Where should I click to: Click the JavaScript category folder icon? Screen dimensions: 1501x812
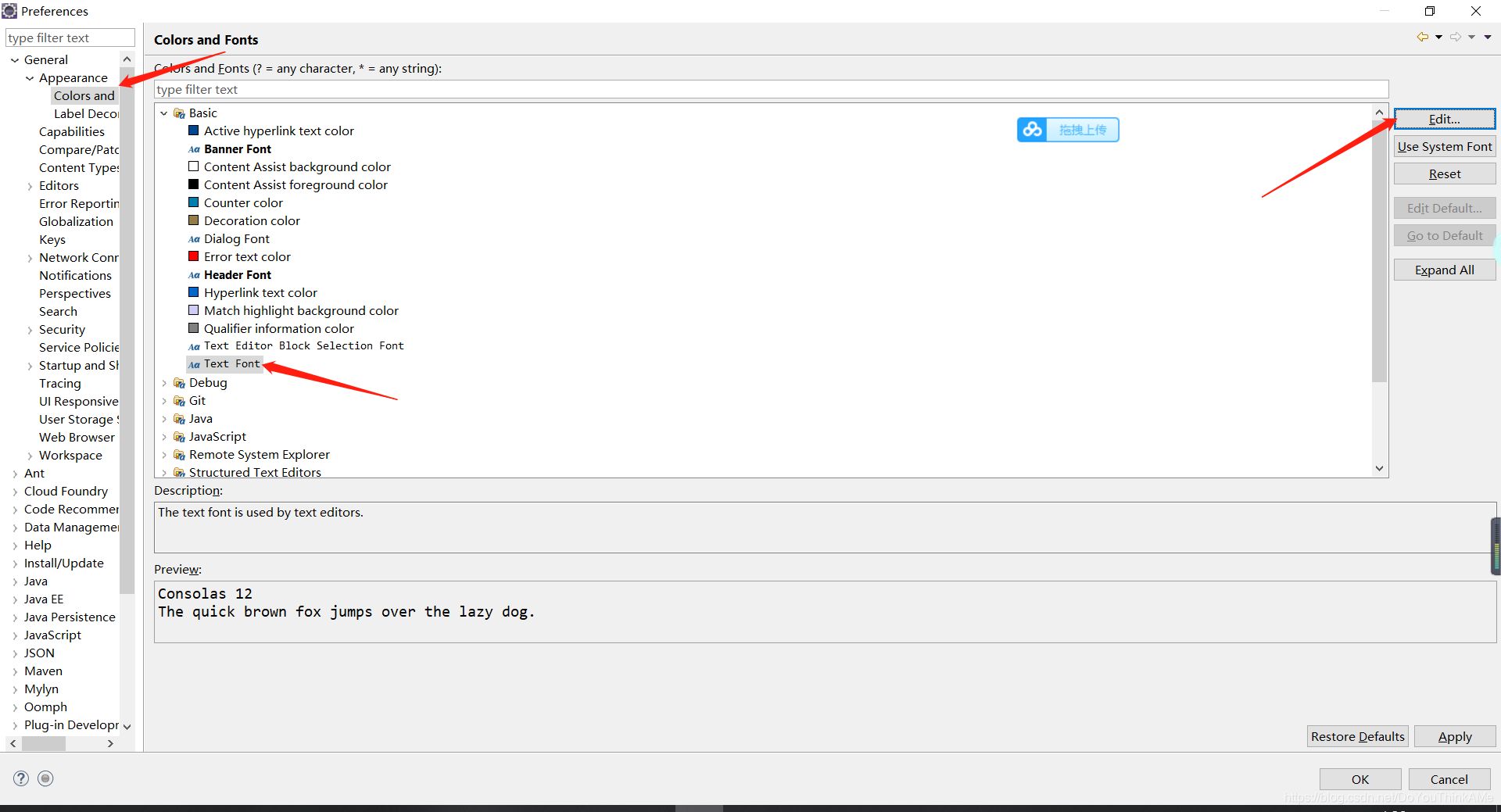tap(179, 437)
